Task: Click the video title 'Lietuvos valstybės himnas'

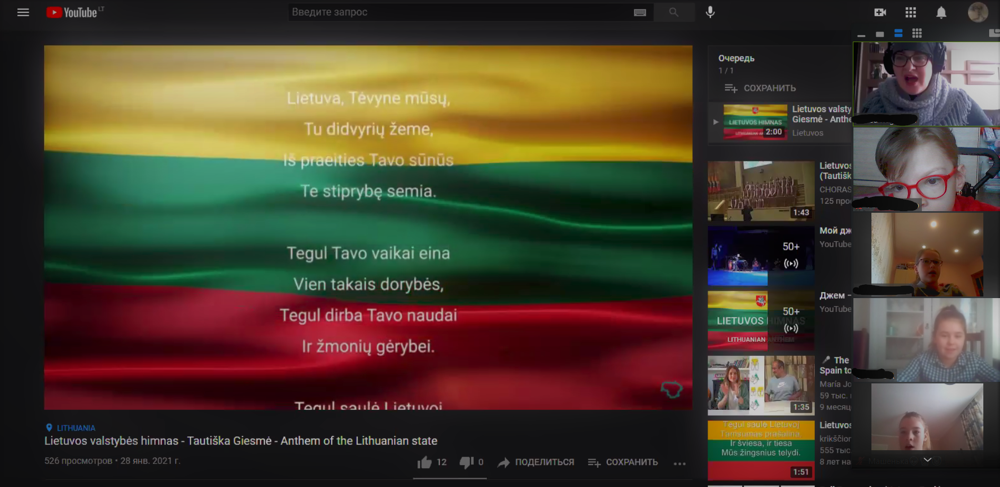Action: pos(240,440)
